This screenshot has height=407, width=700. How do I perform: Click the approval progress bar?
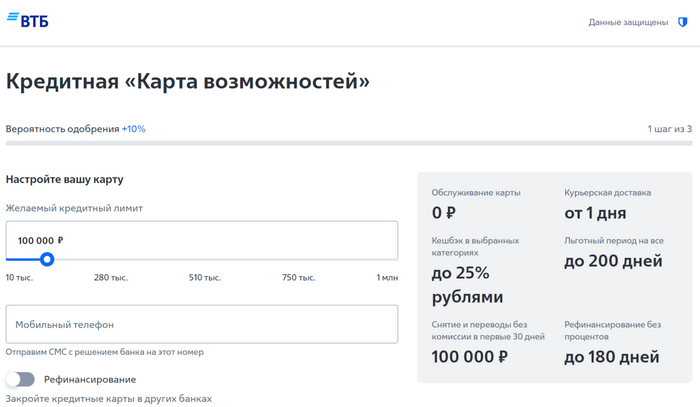click(348, 144)
